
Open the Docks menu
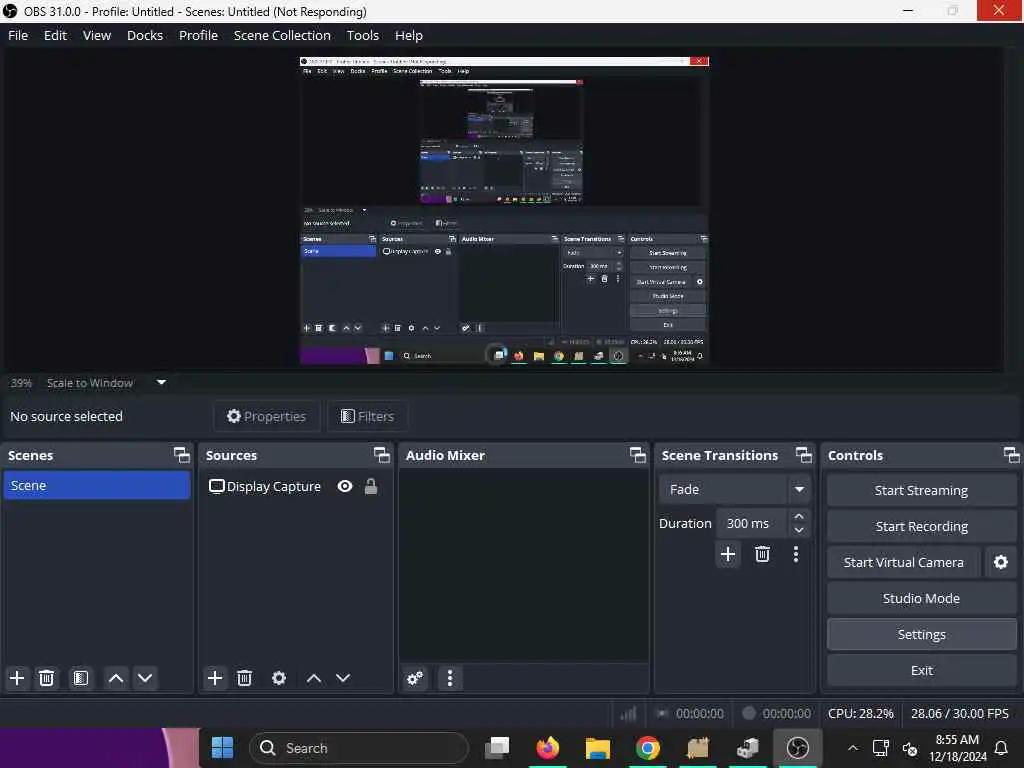[x=145, y=35]
